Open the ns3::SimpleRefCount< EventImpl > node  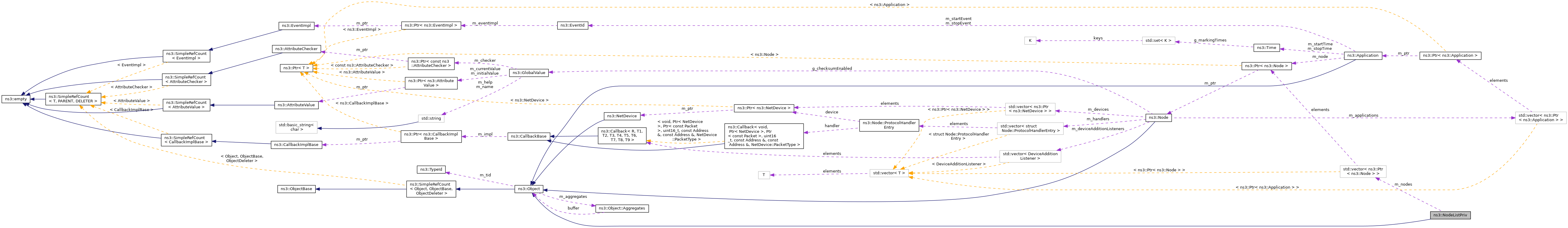(186, 56)
